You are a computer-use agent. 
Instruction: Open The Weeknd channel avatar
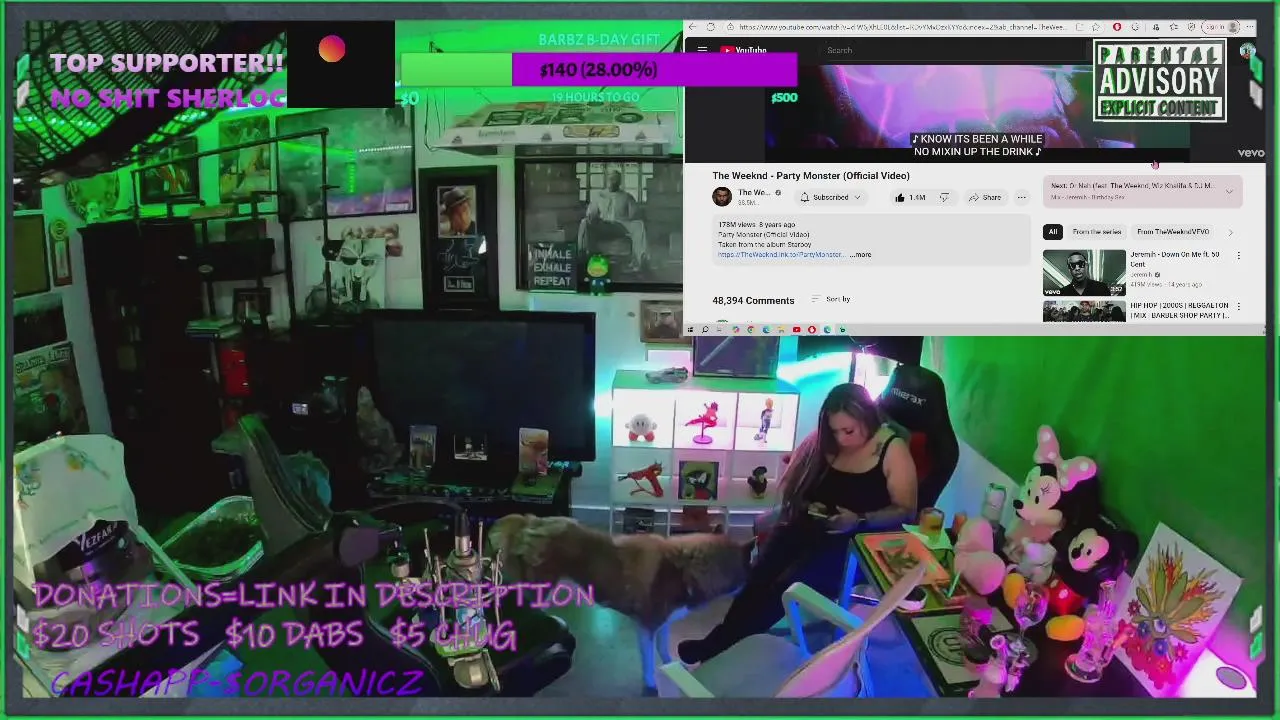point(721,197)
